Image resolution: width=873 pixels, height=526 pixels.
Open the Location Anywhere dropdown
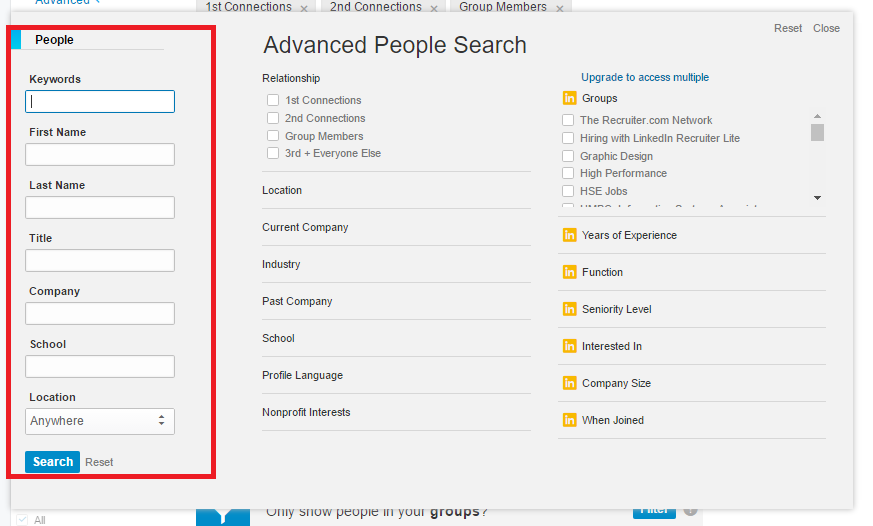pyautogui.click(x=100, y=421)
